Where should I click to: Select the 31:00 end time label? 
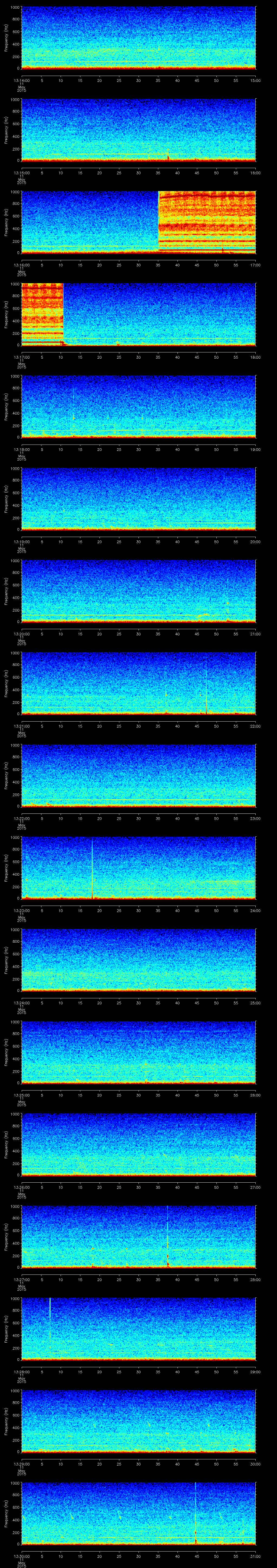click(x=256, y=1556)
